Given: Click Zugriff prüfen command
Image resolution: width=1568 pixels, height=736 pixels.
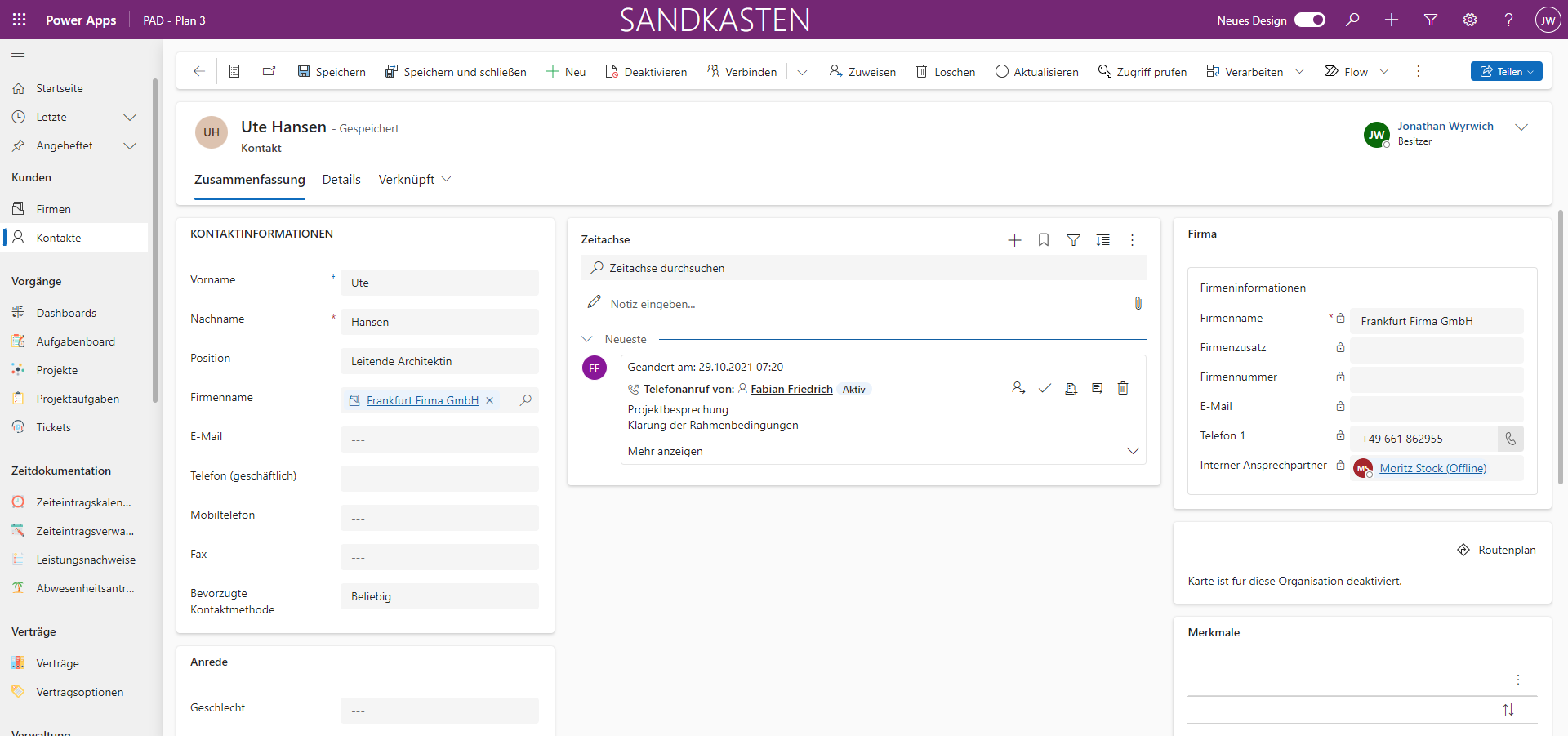Looking at the screenshot, I should (1142, 72).
